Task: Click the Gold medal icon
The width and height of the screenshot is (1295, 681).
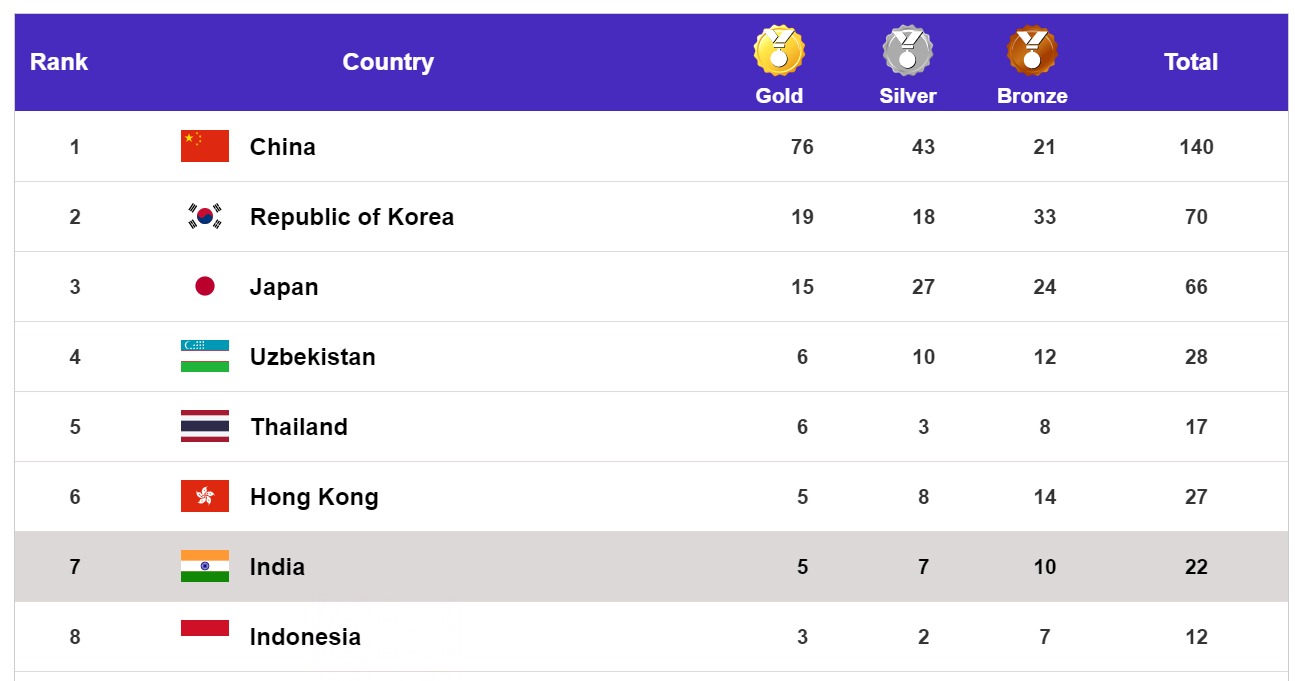Action: [x=779, y=51]
